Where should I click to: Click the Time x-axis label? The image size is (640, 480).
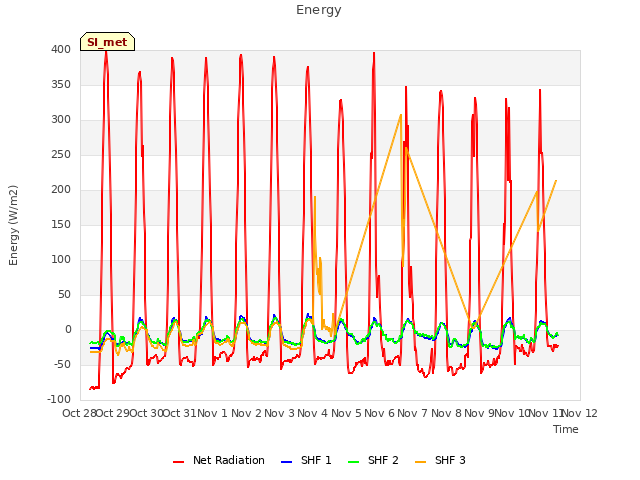pyautogui.click(x=566, y=429)
